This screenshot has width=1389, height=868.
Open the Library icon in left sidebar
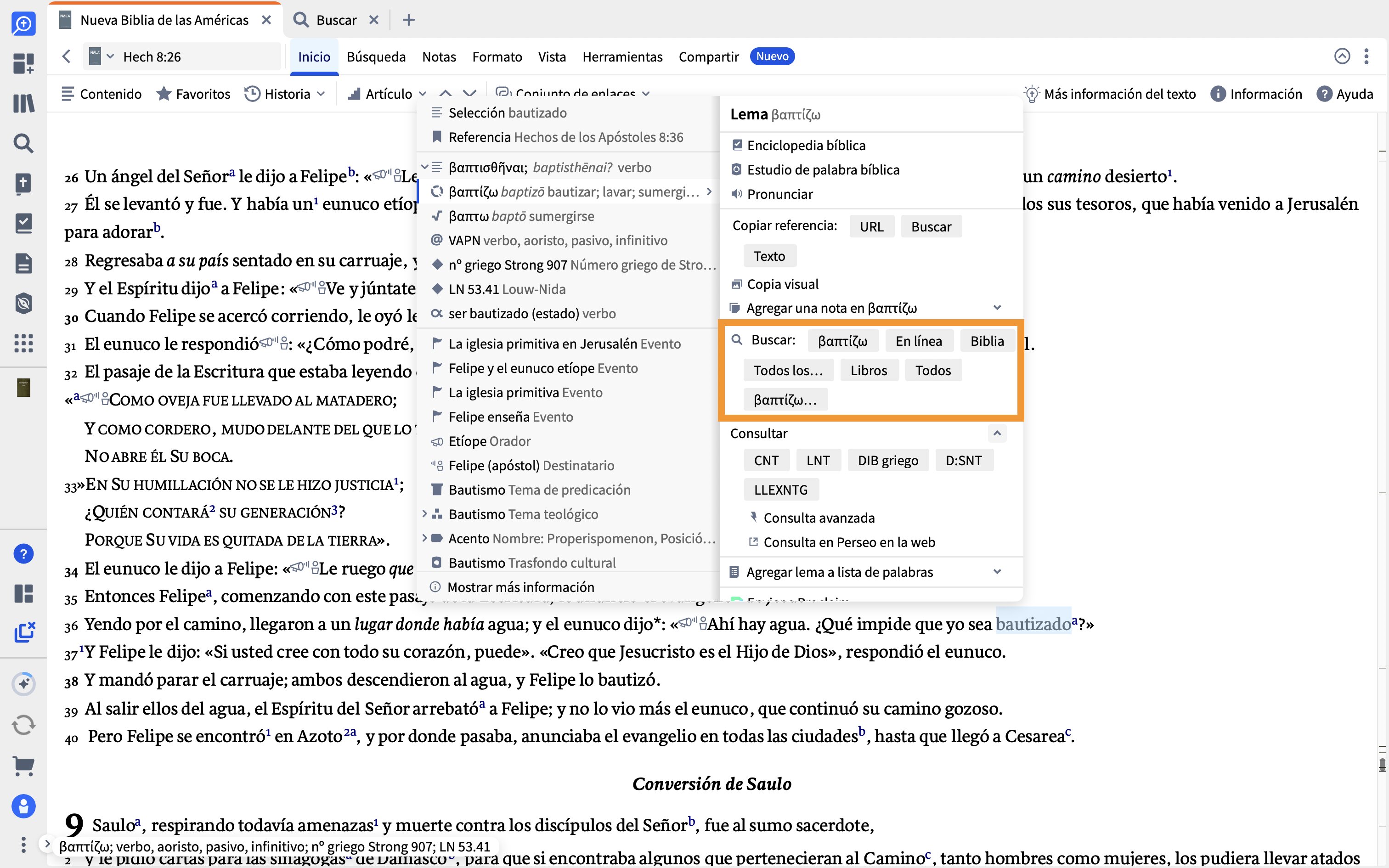(x=23, y=103)
